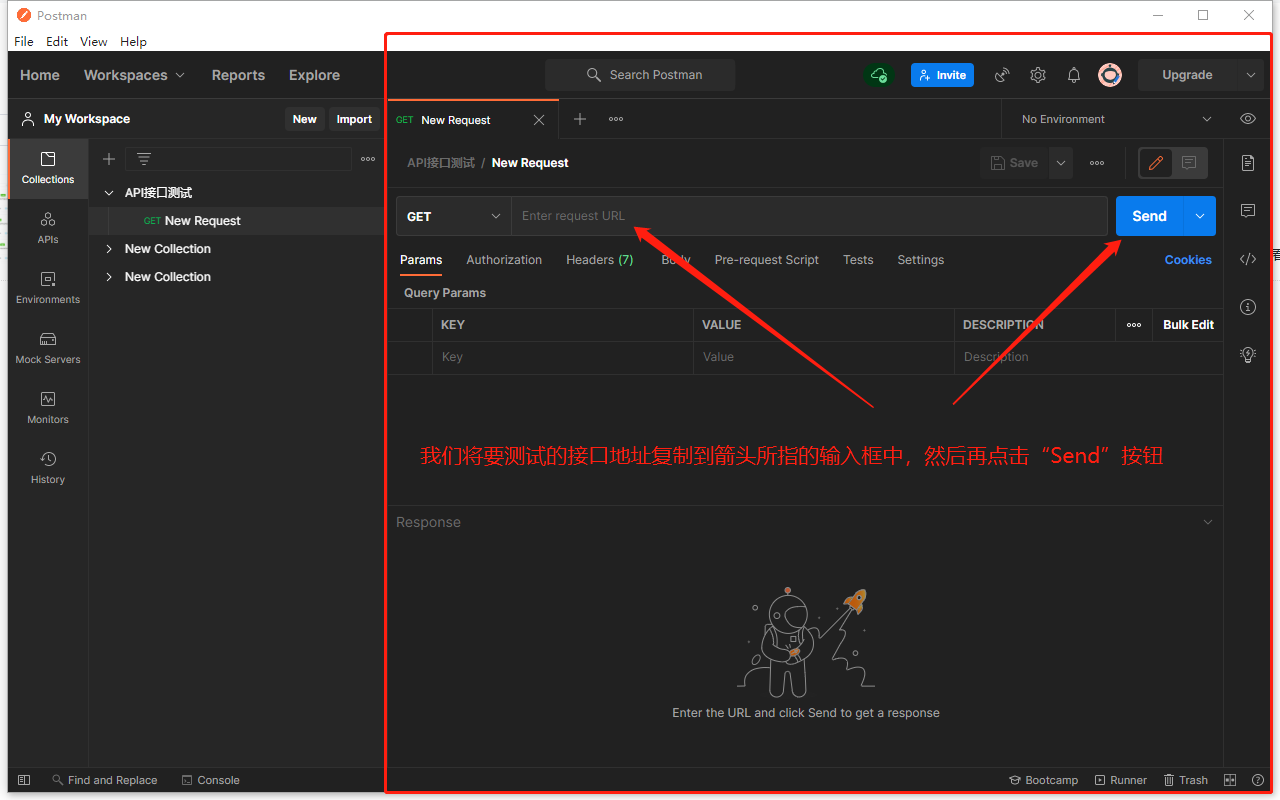The height and width of the screenshot is (800, 1280).
Task: Open the Collections sidebar tab
Action: coord(48,168)
